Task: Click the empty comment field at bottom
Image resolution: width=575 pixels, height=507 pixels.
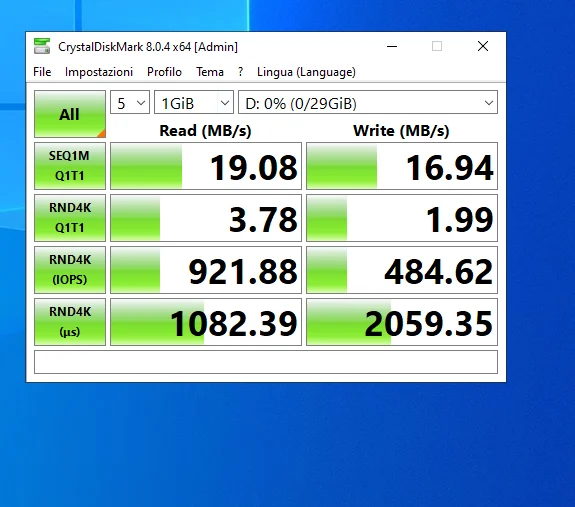Action: 266,362
